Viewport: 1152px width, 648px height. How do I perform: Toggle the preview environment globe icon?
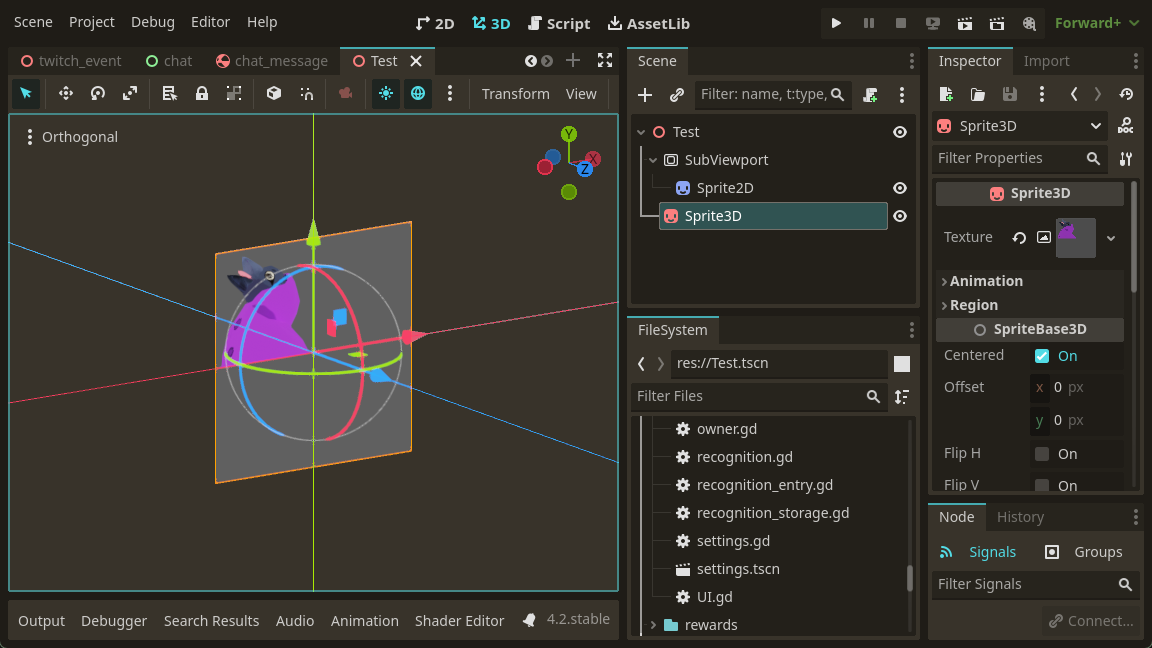[x=417, y=93]
